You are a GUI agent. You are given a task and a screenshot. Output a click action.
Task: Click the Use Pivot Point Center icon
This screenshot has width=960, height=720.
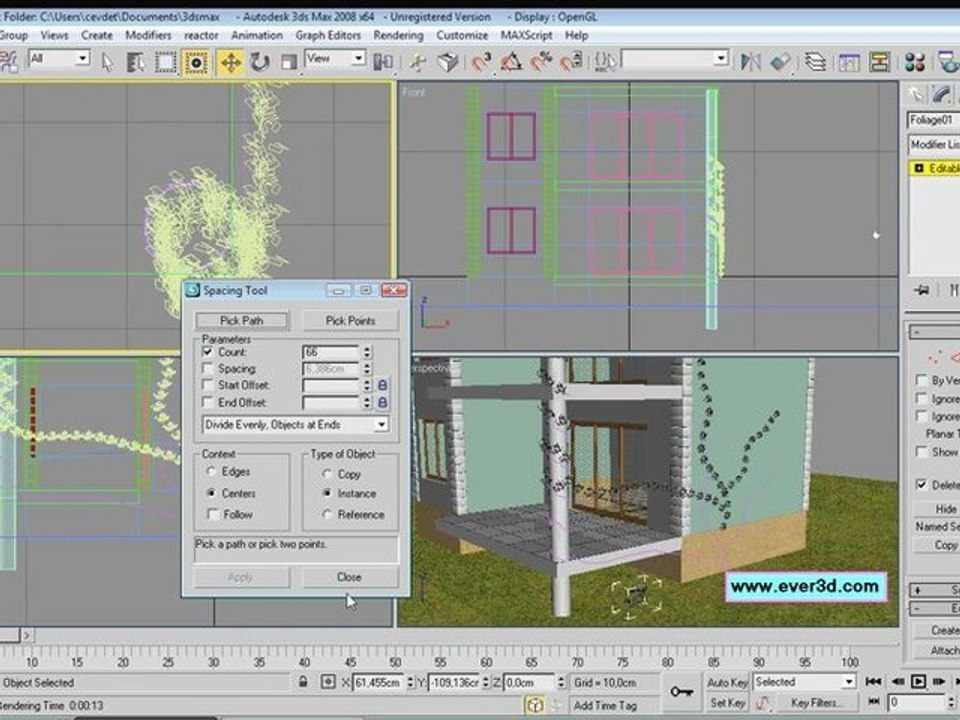[383, 62]
